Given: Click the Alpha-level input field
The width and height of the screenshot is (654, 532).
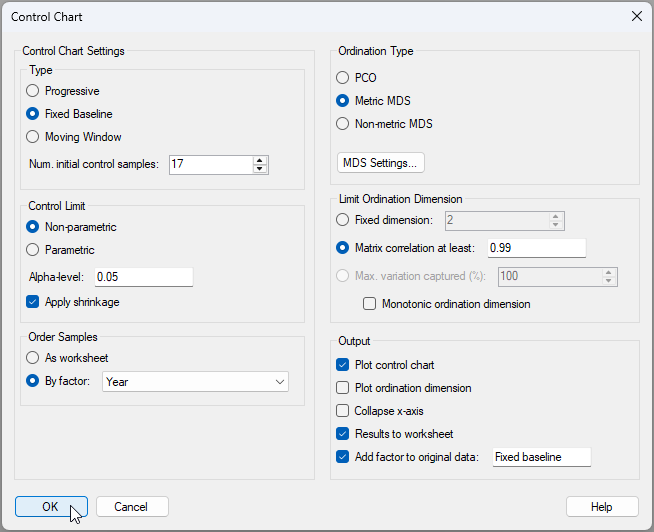Looking at the screenshot, I should 143,277.
